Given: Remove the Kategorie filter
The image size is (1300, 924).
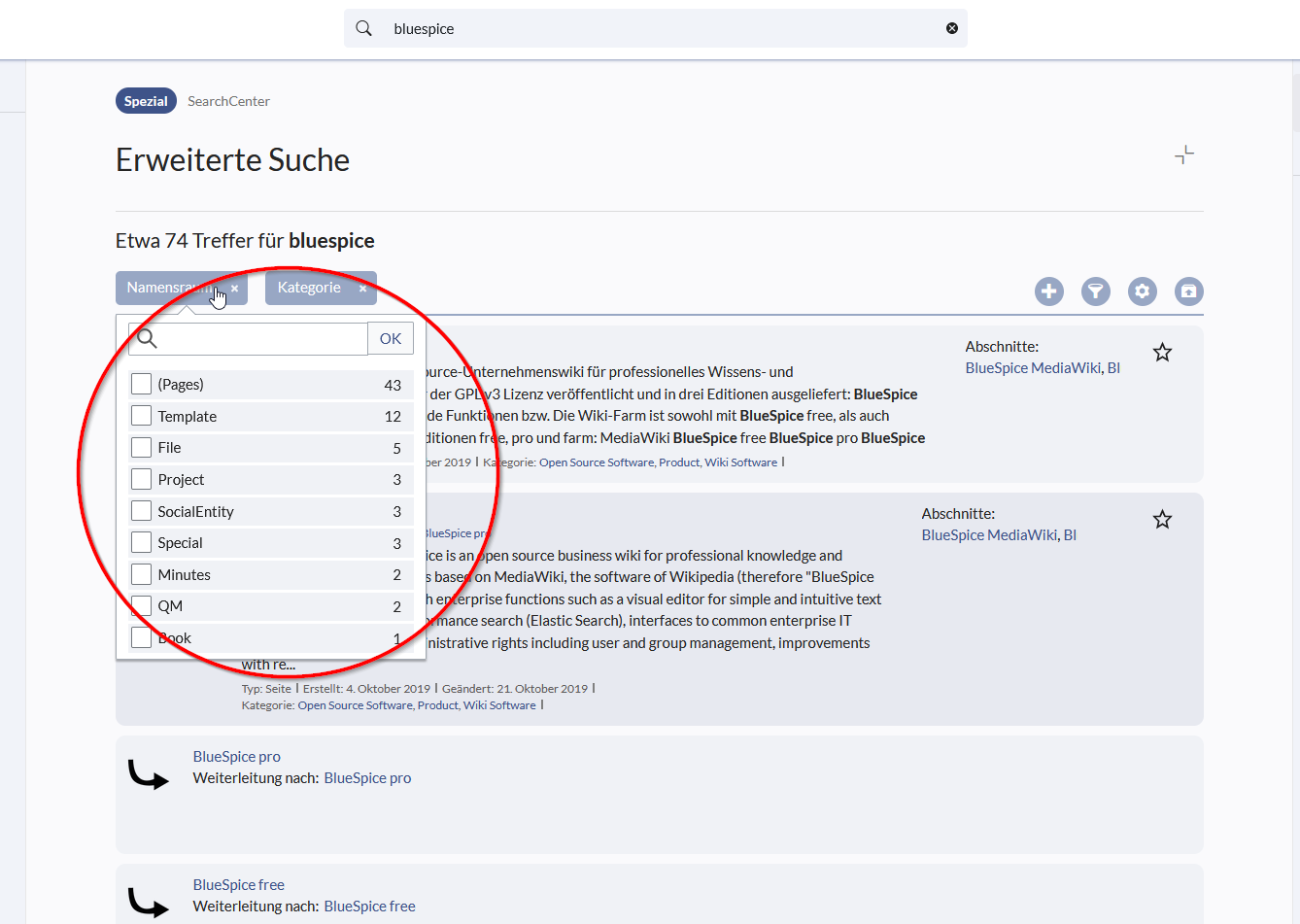Looking at the screenshot, I should 362,289.
